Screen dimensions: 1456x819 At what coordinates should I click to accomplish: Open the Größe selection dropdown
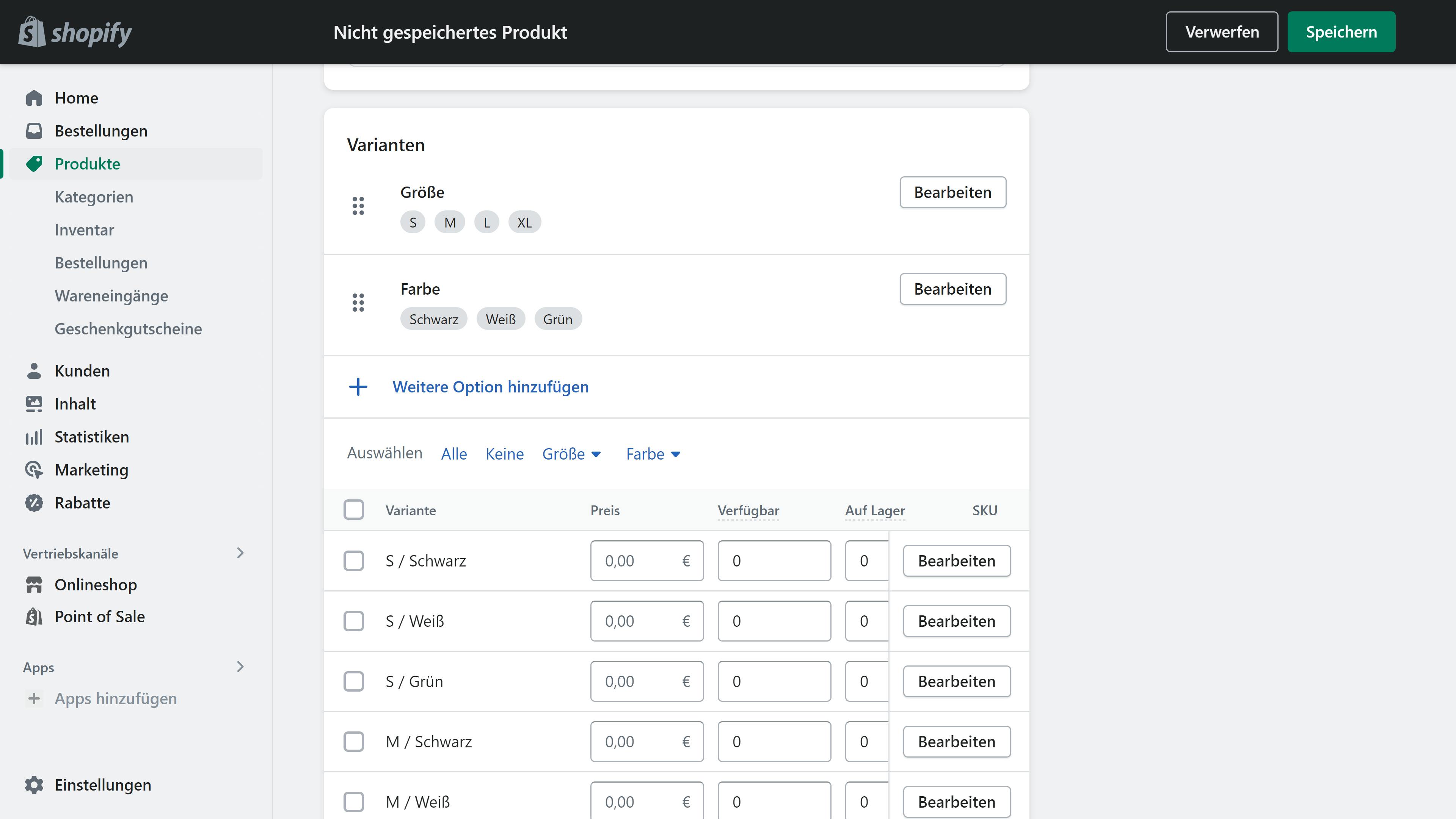click(x=571, y=454)
